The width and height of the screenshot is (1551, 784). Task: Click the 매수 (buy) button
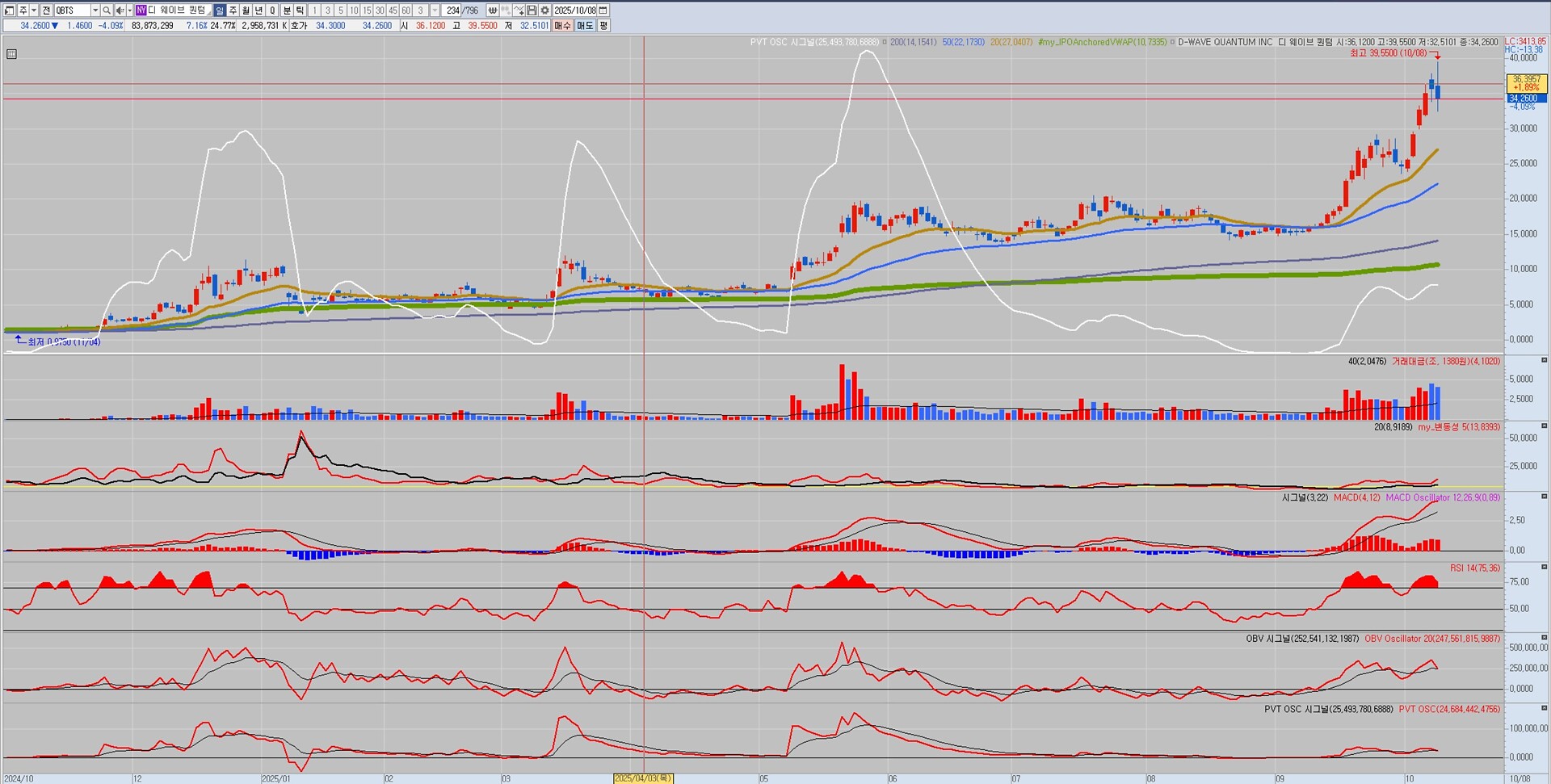(562, 26)
